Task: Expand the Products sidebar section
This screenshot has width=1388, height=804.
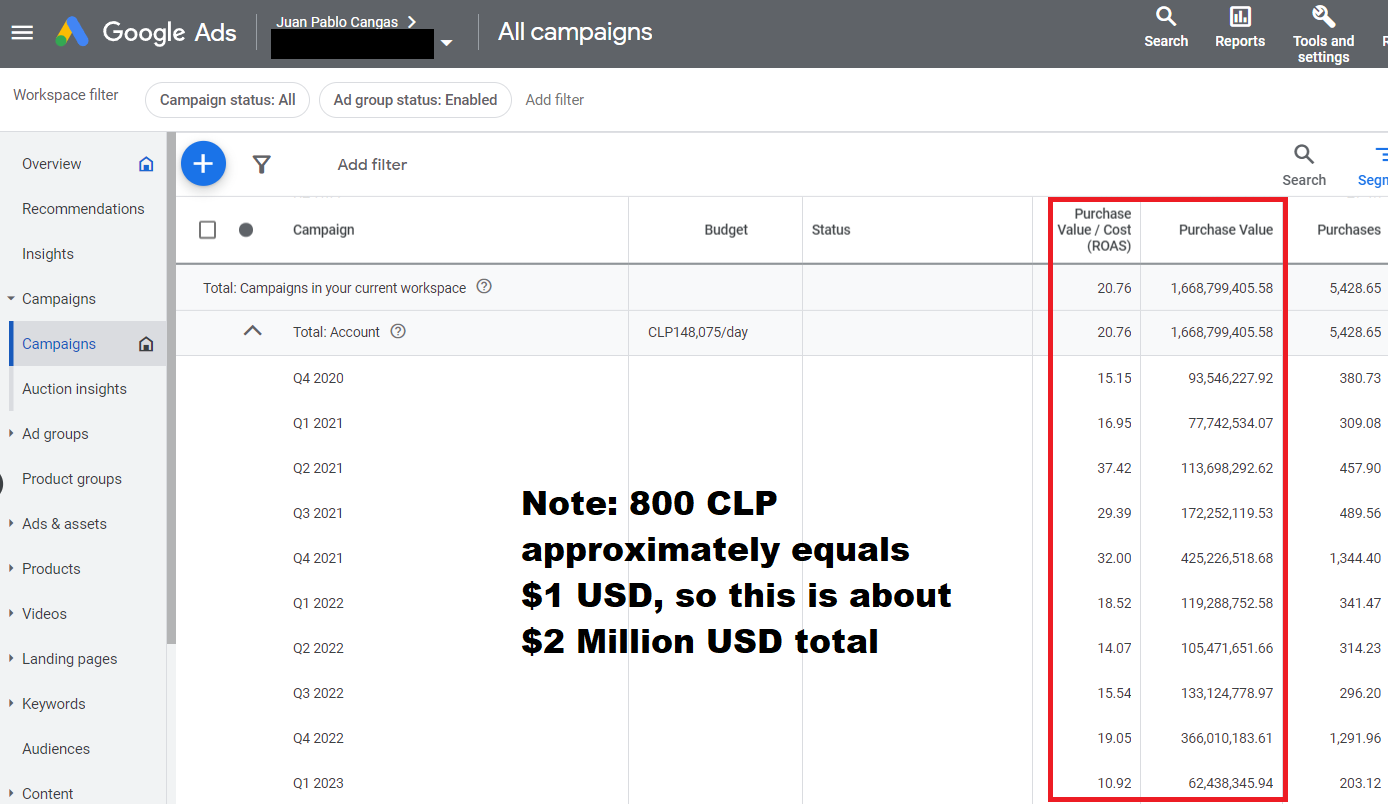Action: coord(10,569)
